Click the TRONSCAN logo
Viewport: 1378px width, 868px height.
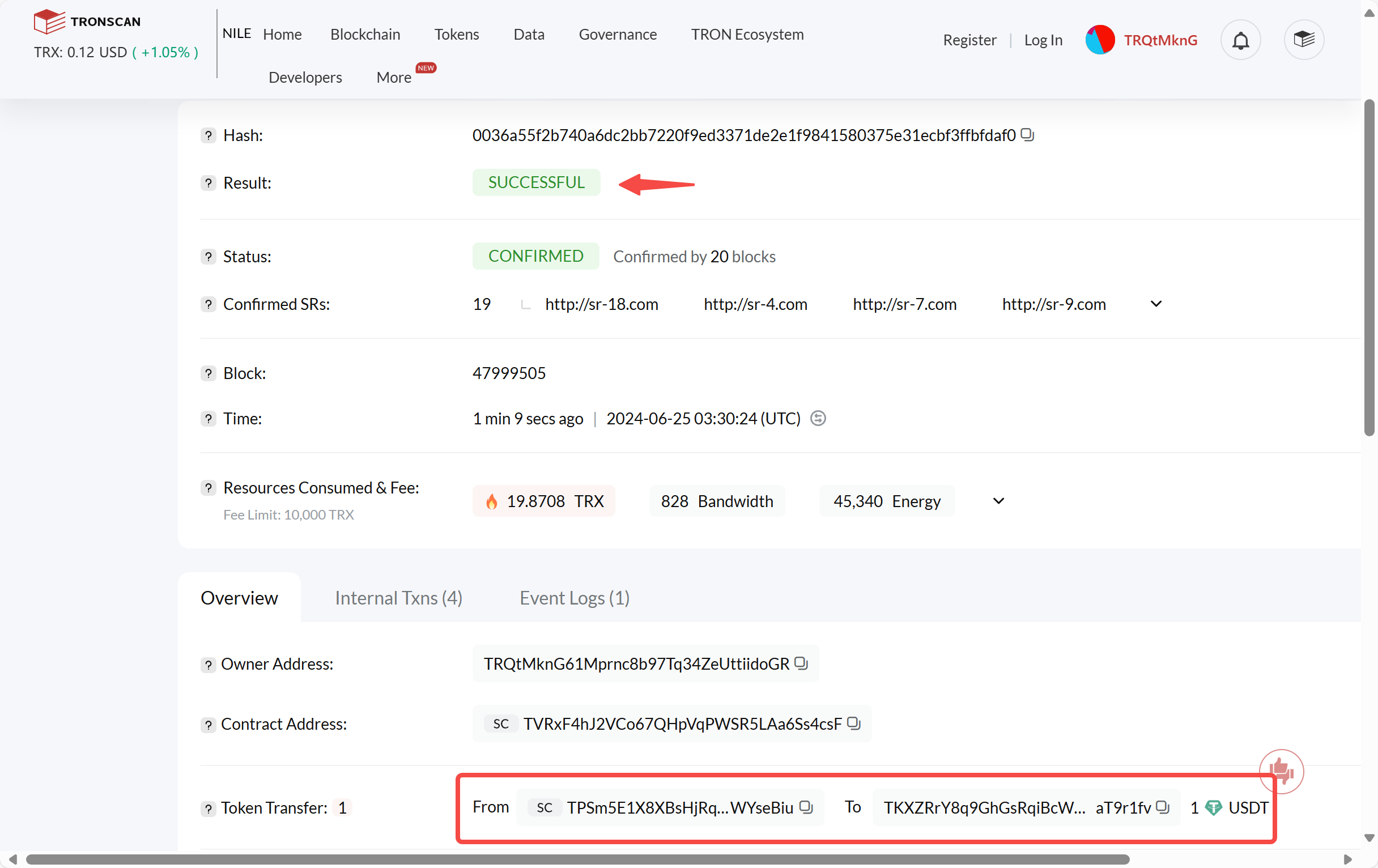pos(87,22)
